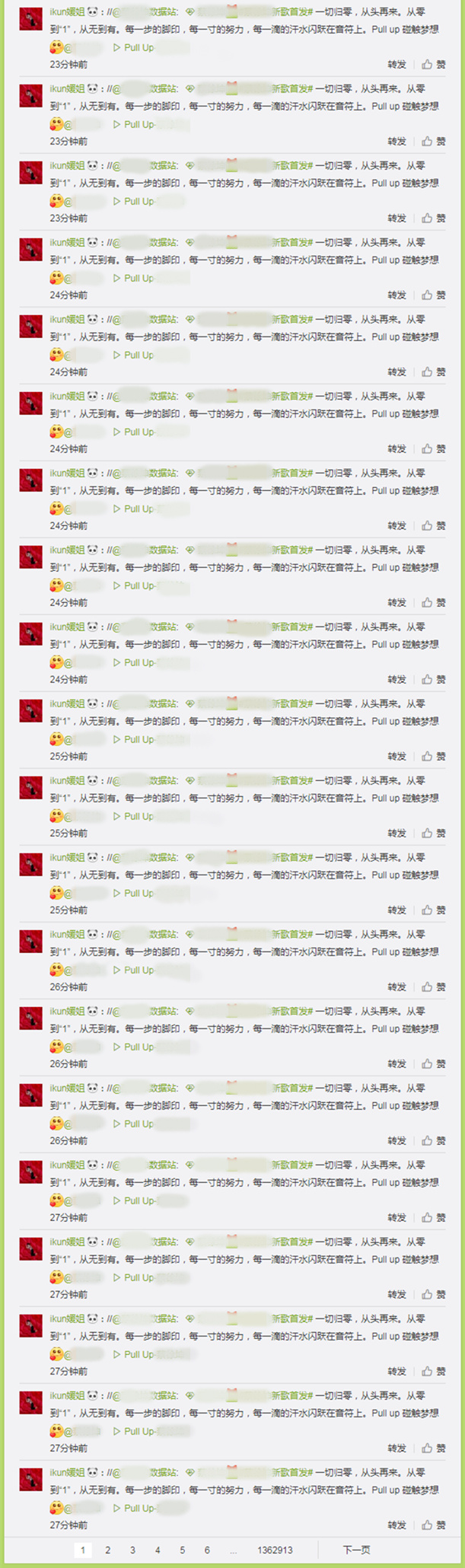
Task: Select page 5 in the pagination bar
Action: 182,1550
